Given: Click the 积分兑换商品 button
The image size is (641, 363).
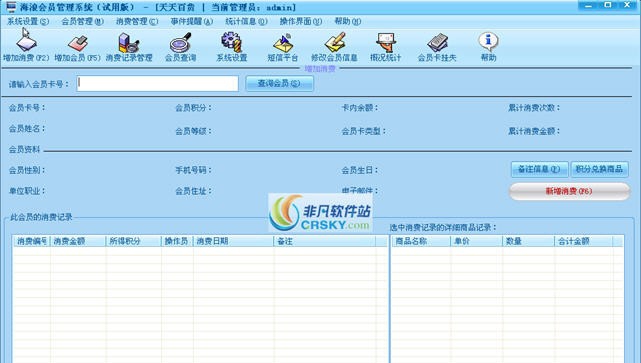Looking at the screenshot, I should point(599,169).
